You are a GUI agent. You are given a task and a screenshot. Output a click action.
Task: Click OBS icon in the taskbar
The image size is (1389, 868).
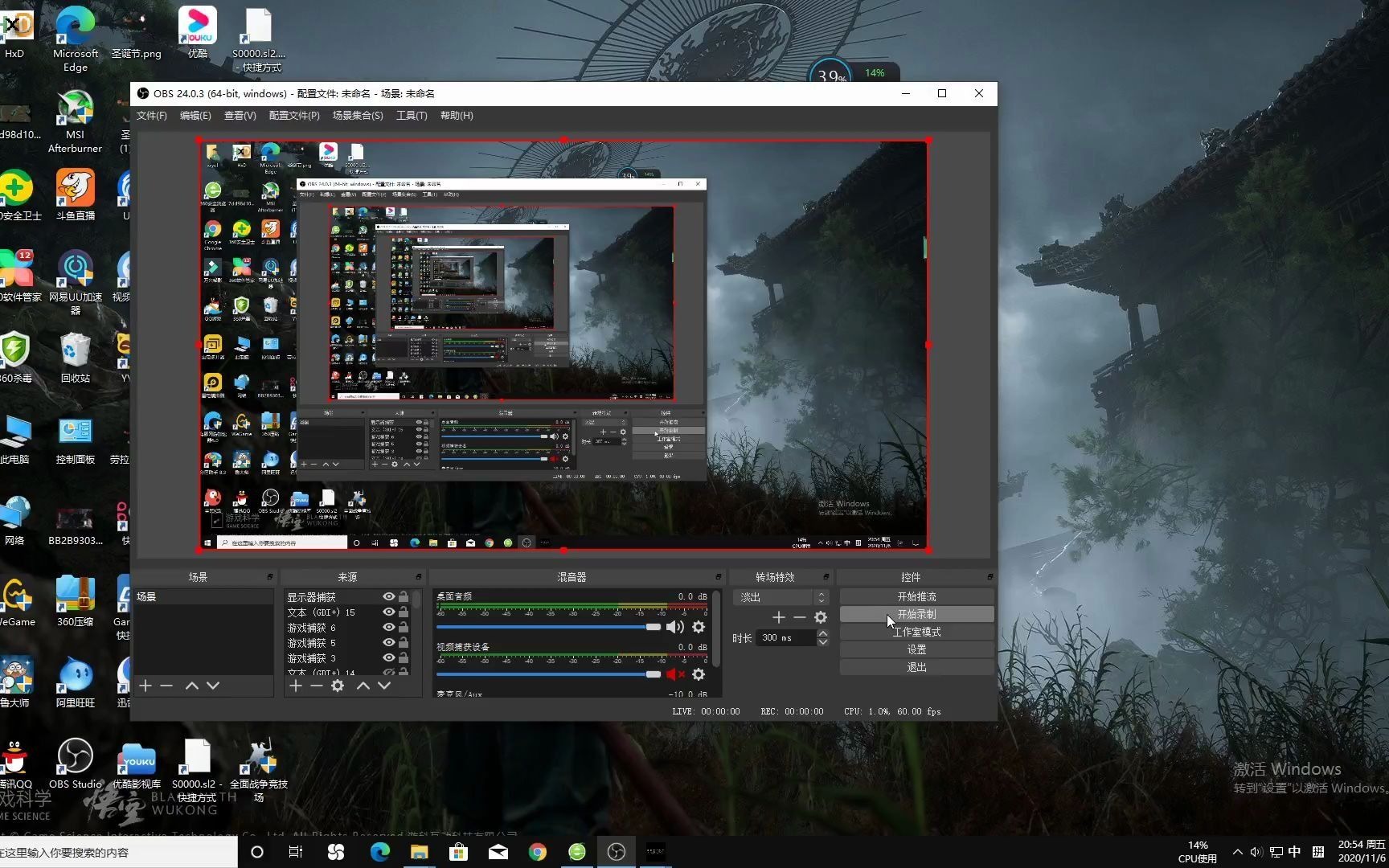616,852
